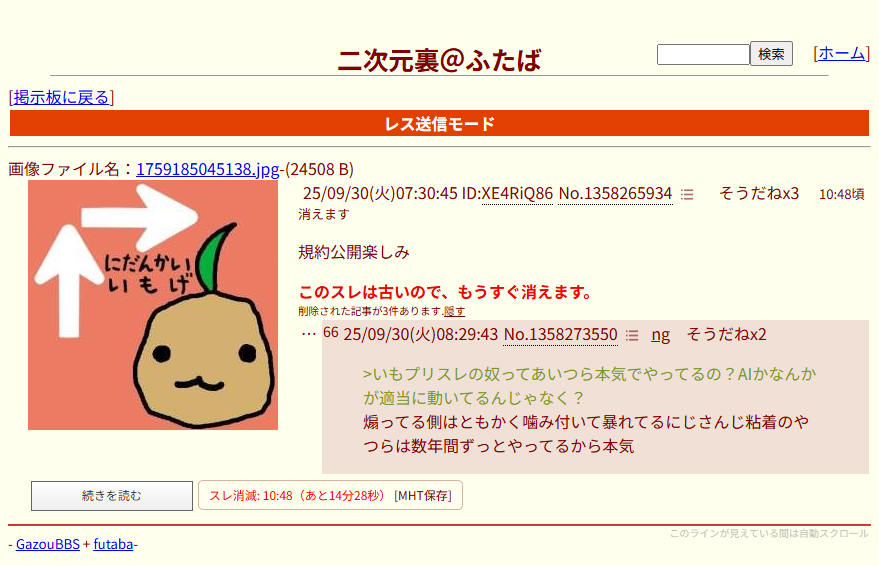Viewport: 879px width, 566px height.
Task: Click reply number No.1358273550
Action: click(561, 335)
